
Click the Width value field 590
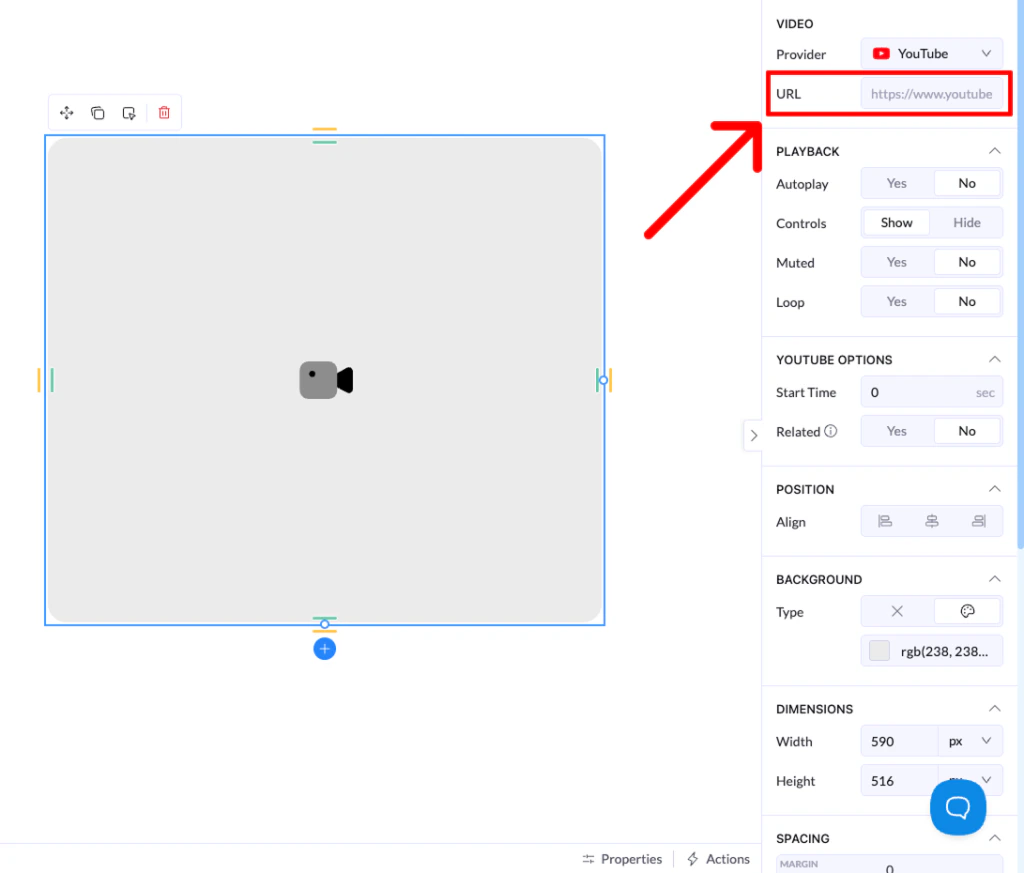pos(899,741)
